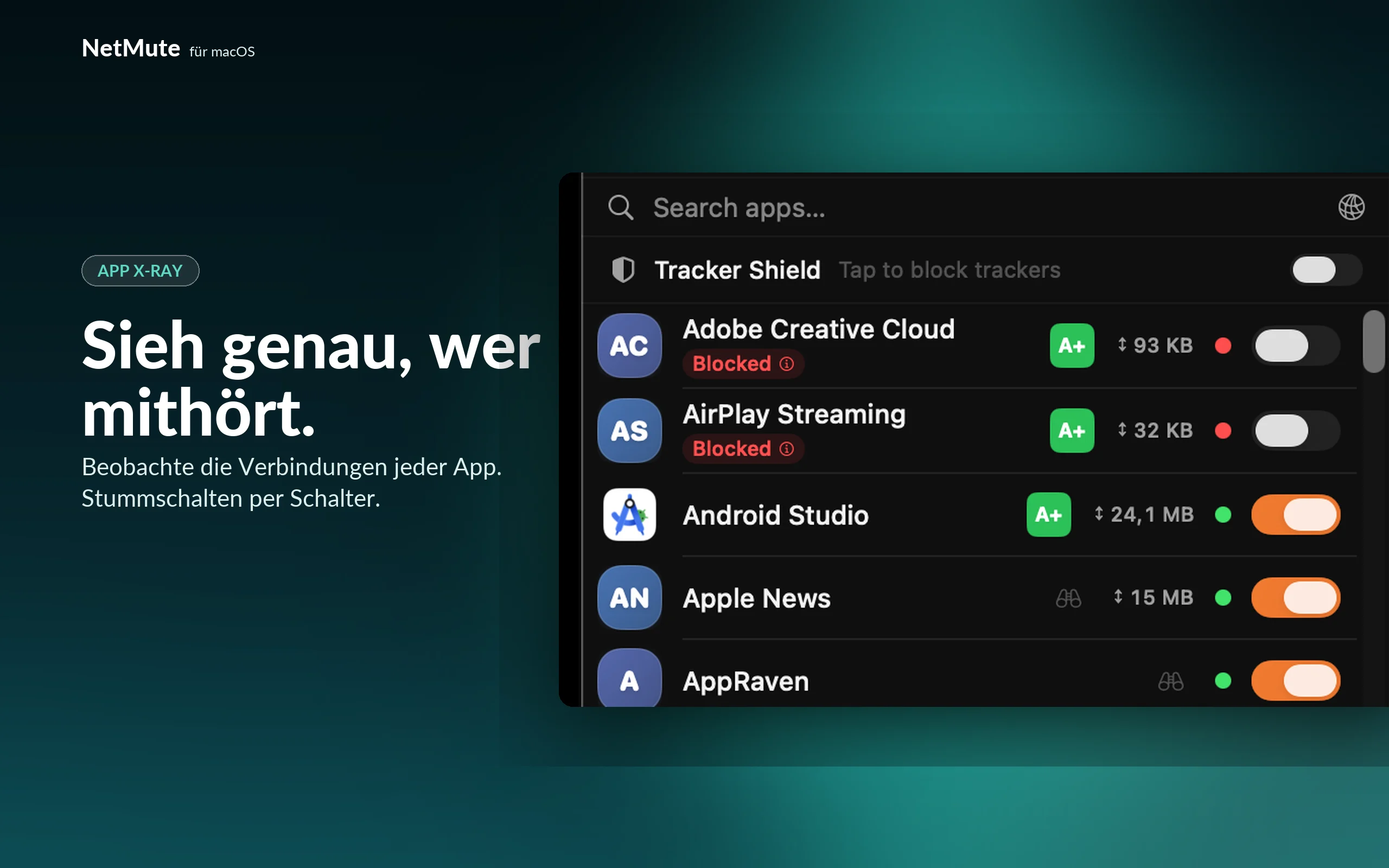The width and height of the screenshot is (1389, 868).
Task: Click the info icon in AirPlay's Blocked badge
Action: (787, 449)
